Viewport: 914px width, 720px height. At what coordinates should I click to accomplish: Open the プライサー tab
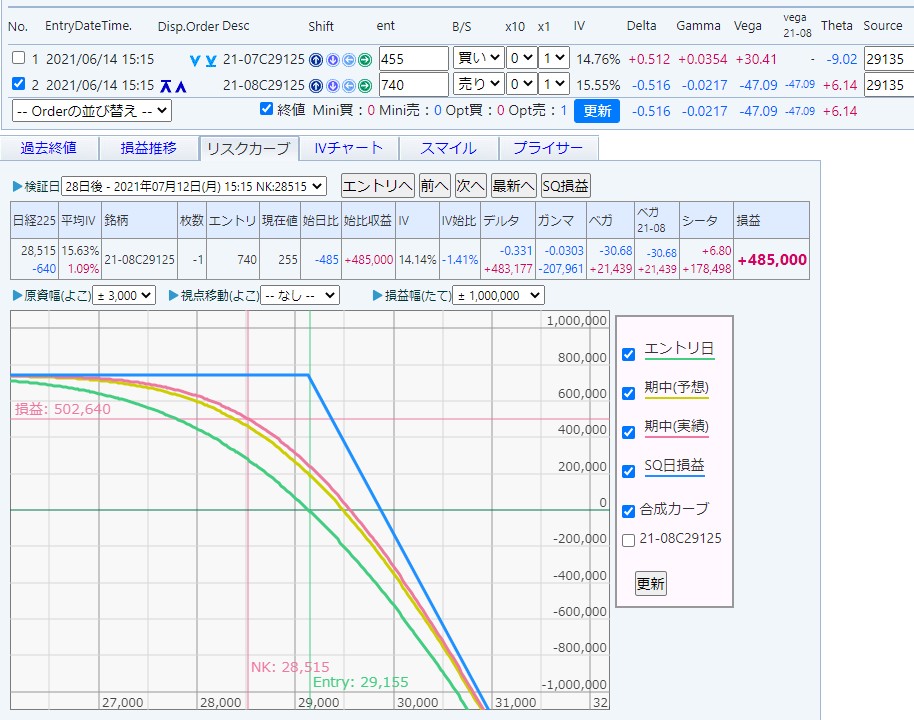(549, 148)
